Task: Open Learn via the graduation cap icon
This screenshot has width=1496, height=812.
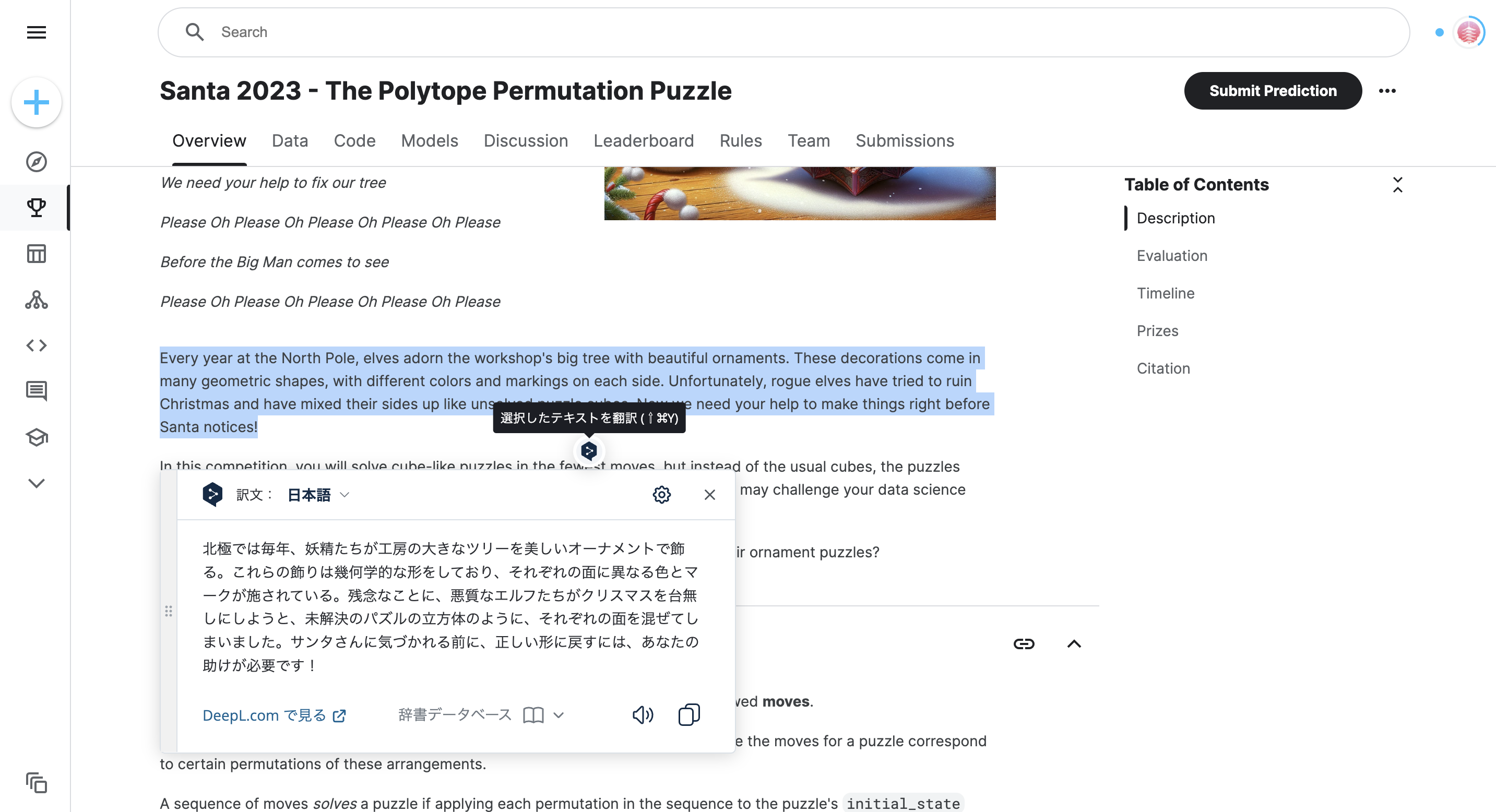Action: pyautogui.click(x=36, y=438)
